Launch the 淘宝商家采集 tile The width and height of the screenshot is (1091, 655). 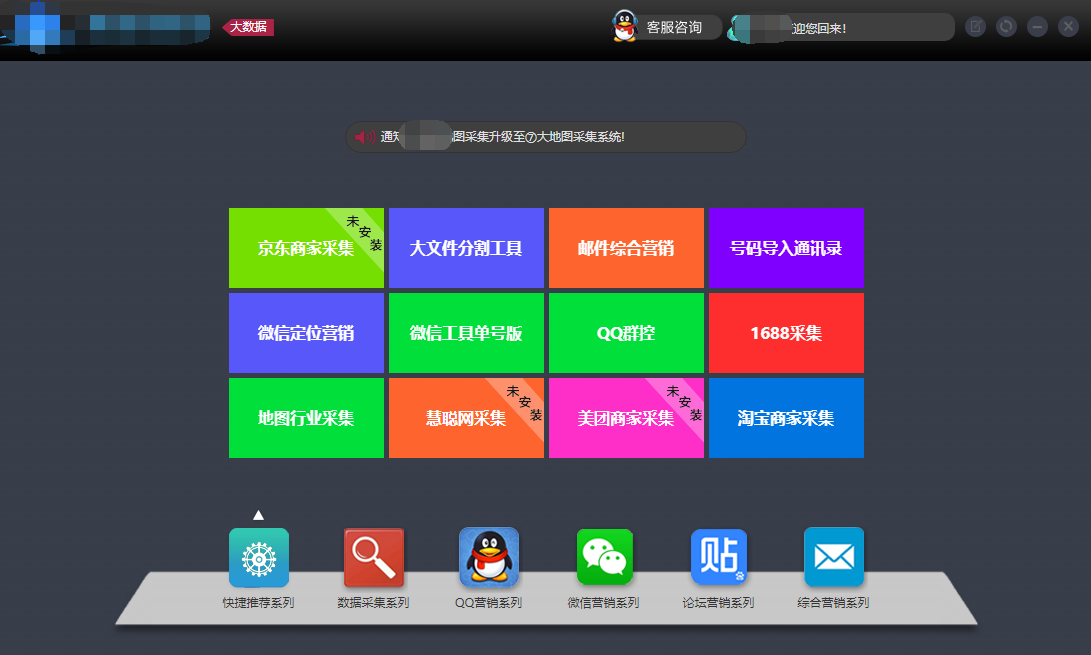[x=786, y=418]
